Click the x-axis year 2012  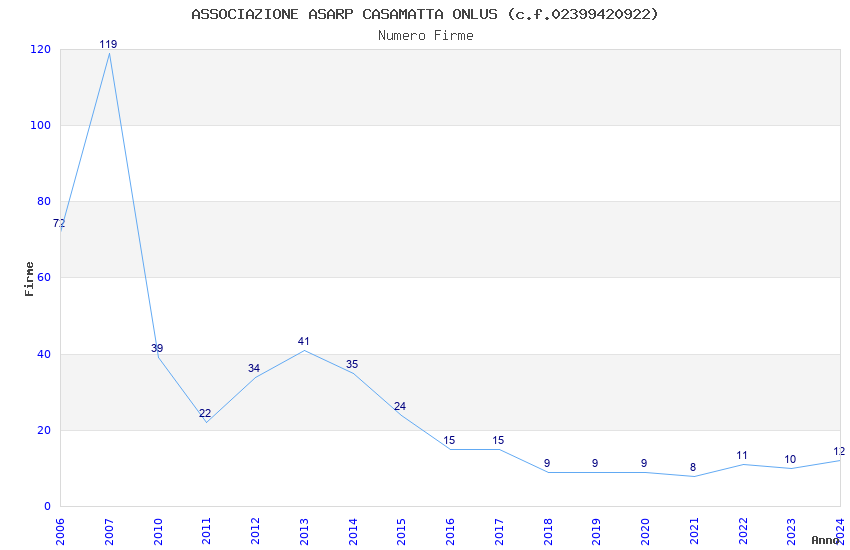pyautogui.click(x=255, y=532)
